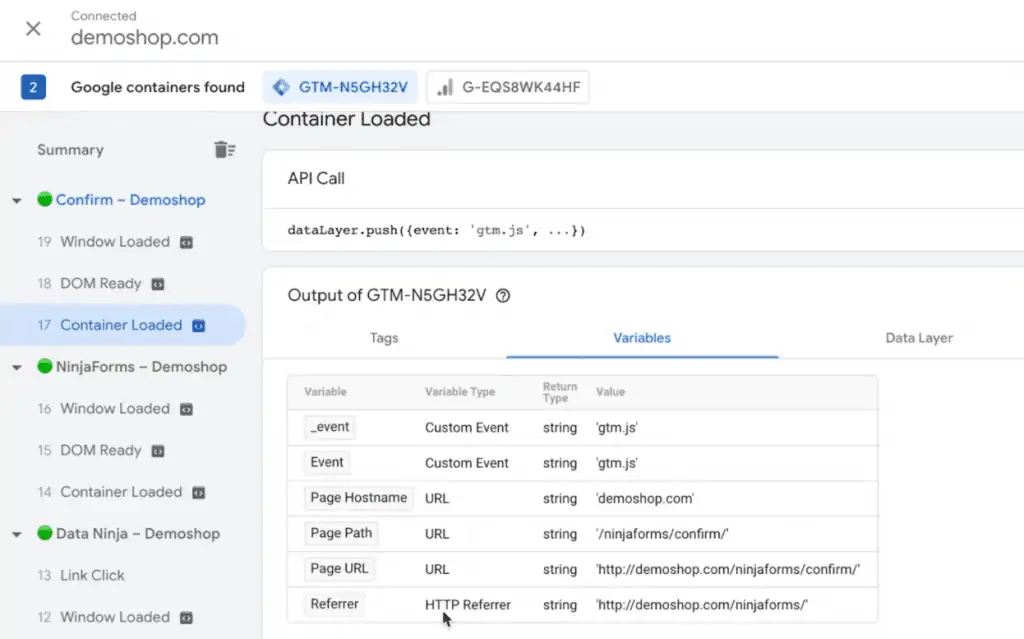Open the help icon beside Output of GTM-N5GH32V
The image size is (1024, 639).
(501, 295)
